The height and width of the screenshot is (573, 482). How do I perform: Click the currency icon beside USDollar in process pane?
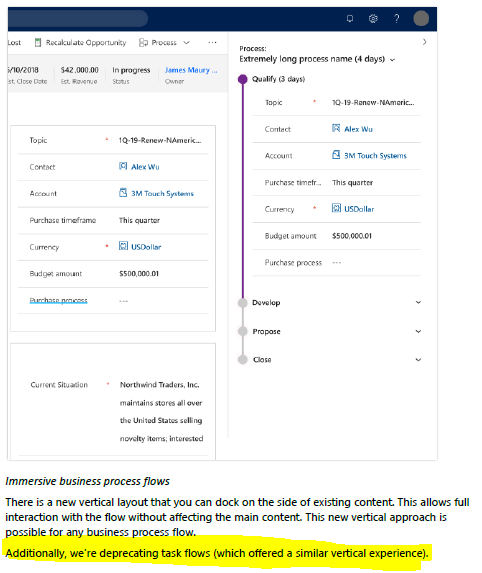[336, 208]
